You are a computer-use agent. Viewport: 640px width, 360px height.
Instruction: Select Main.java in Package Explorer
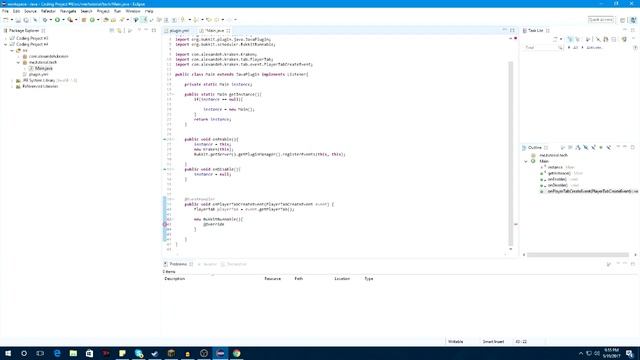coord(44,69)
